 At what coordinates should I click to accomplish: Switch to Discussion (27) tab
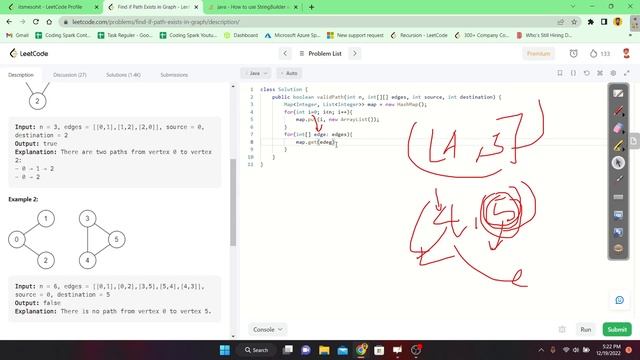[70, 75]
